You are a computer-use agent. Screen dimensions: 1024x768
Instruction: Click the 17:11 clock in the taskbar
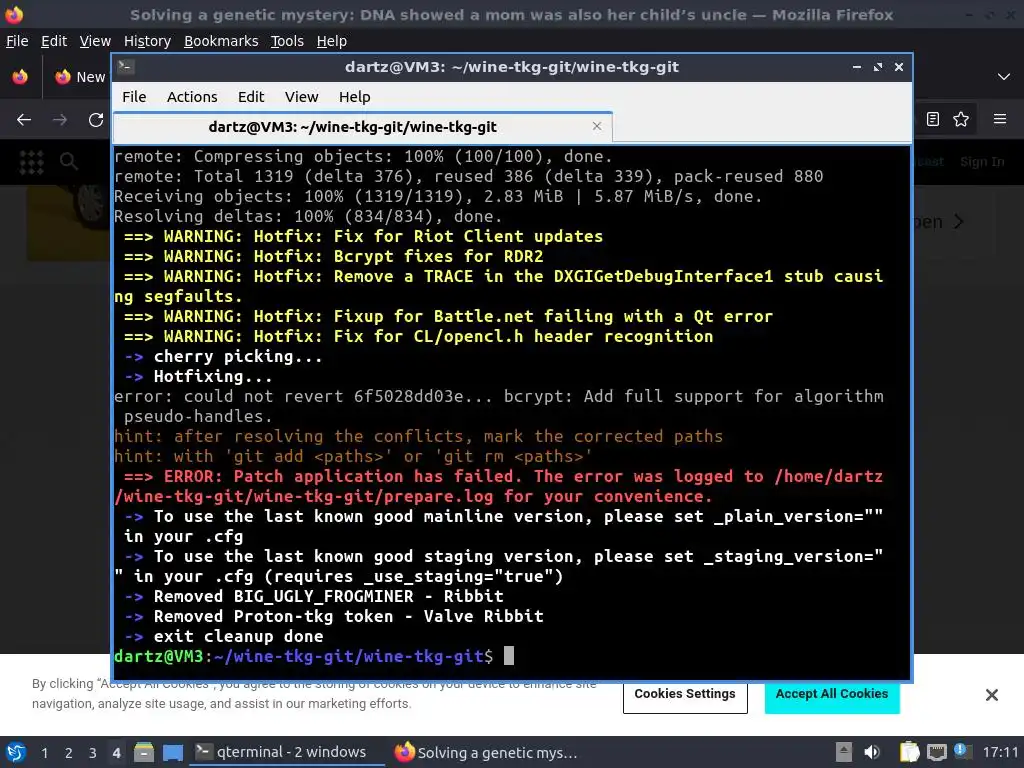tap(1000, 753)
